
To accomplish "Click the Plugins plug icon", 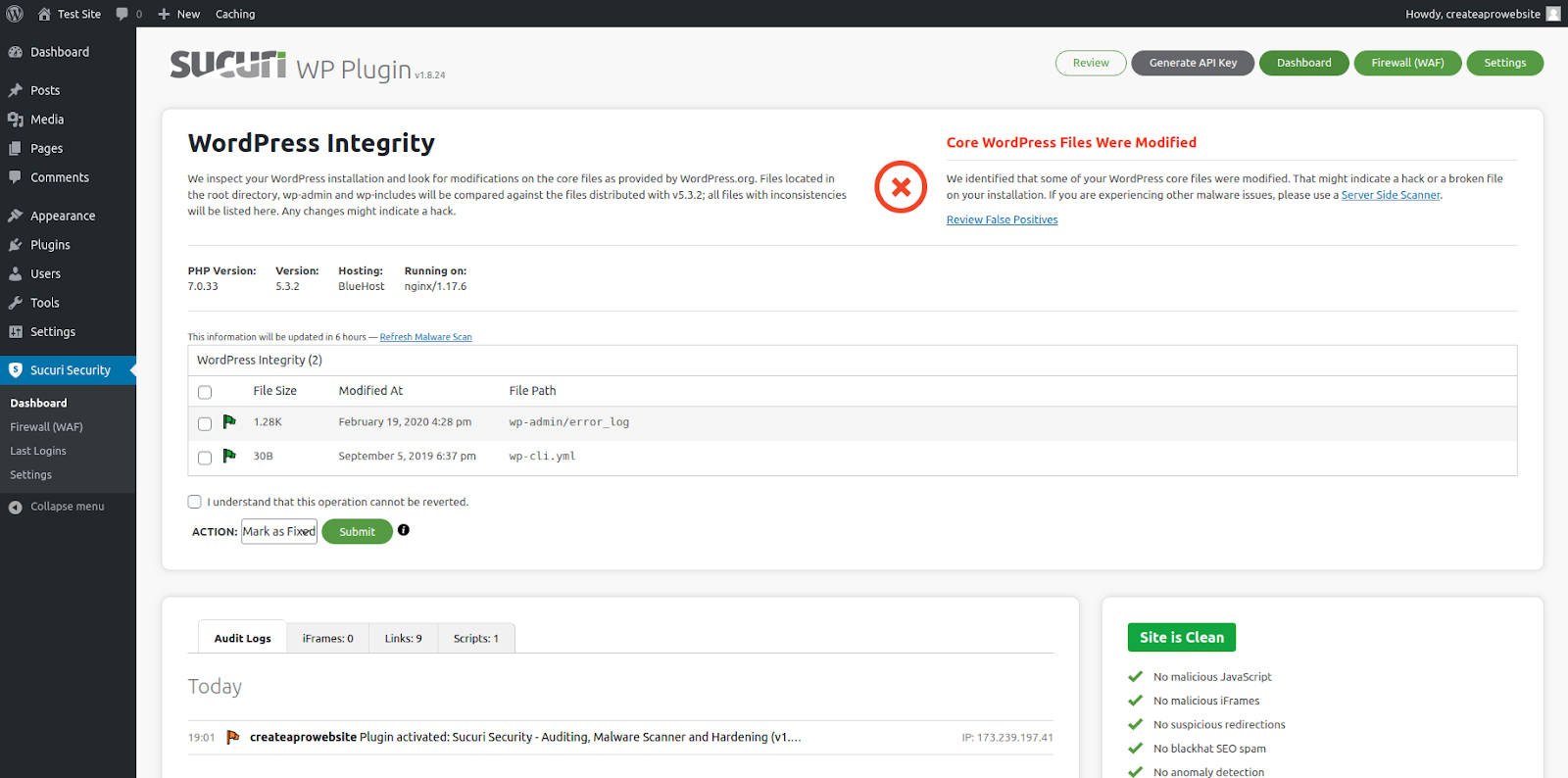I will click(16, 245).
